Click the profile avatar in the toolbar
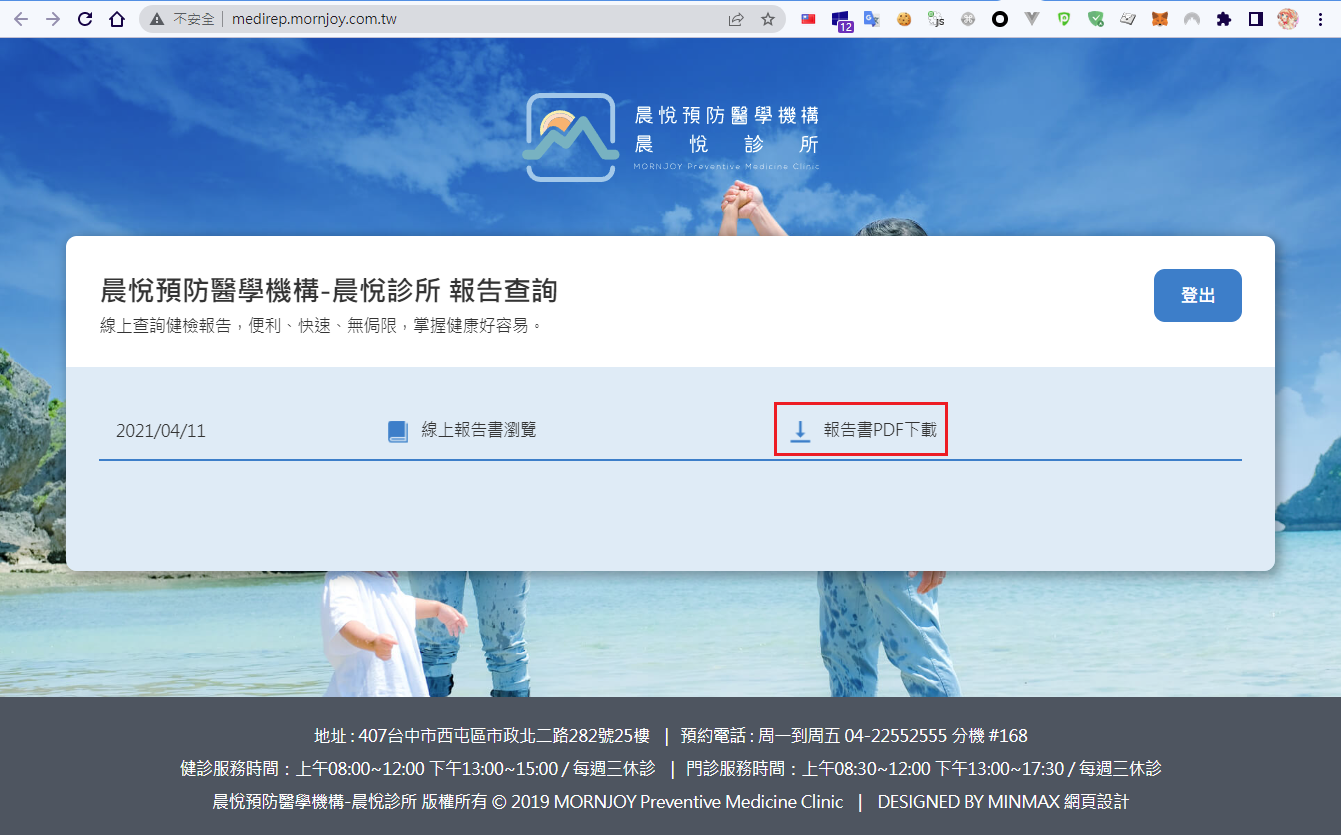 [x=1288, y=19]
